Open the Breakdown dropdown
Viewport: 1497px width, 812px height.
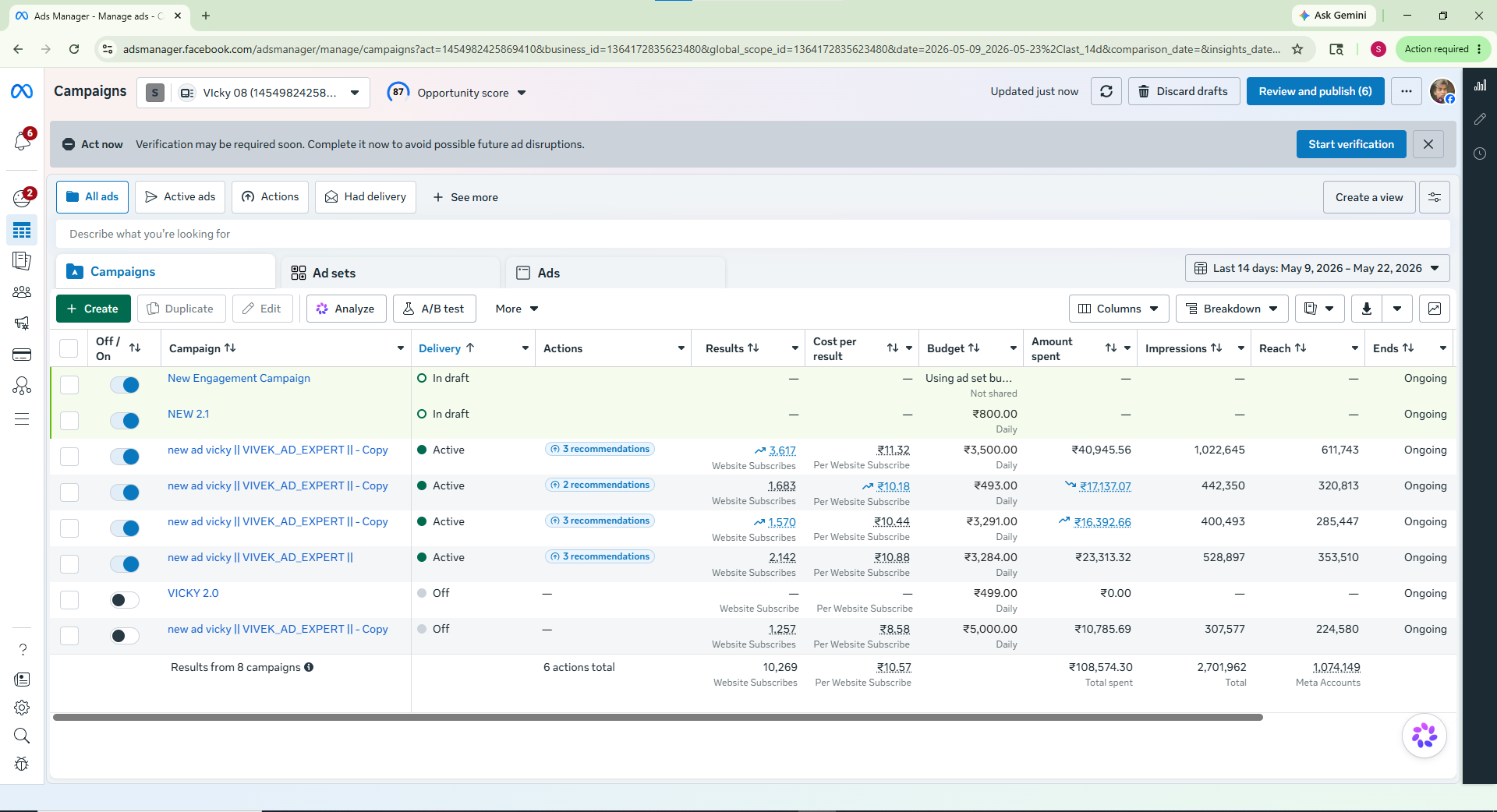pos(1232,309)
